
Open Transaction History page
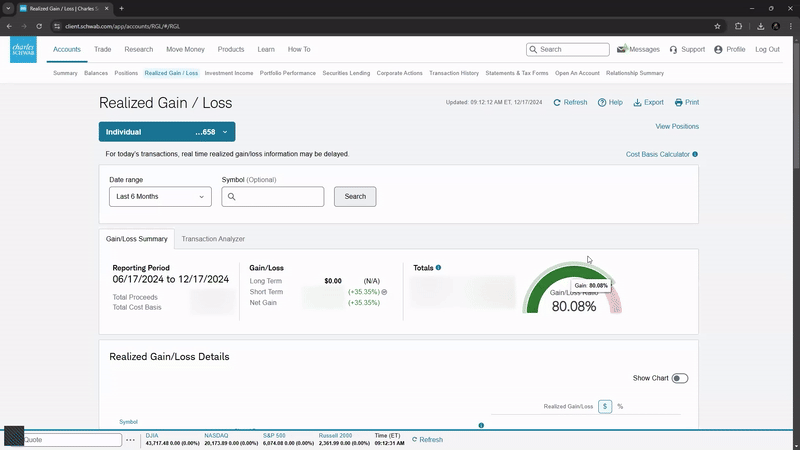click(x=454, y=73)
